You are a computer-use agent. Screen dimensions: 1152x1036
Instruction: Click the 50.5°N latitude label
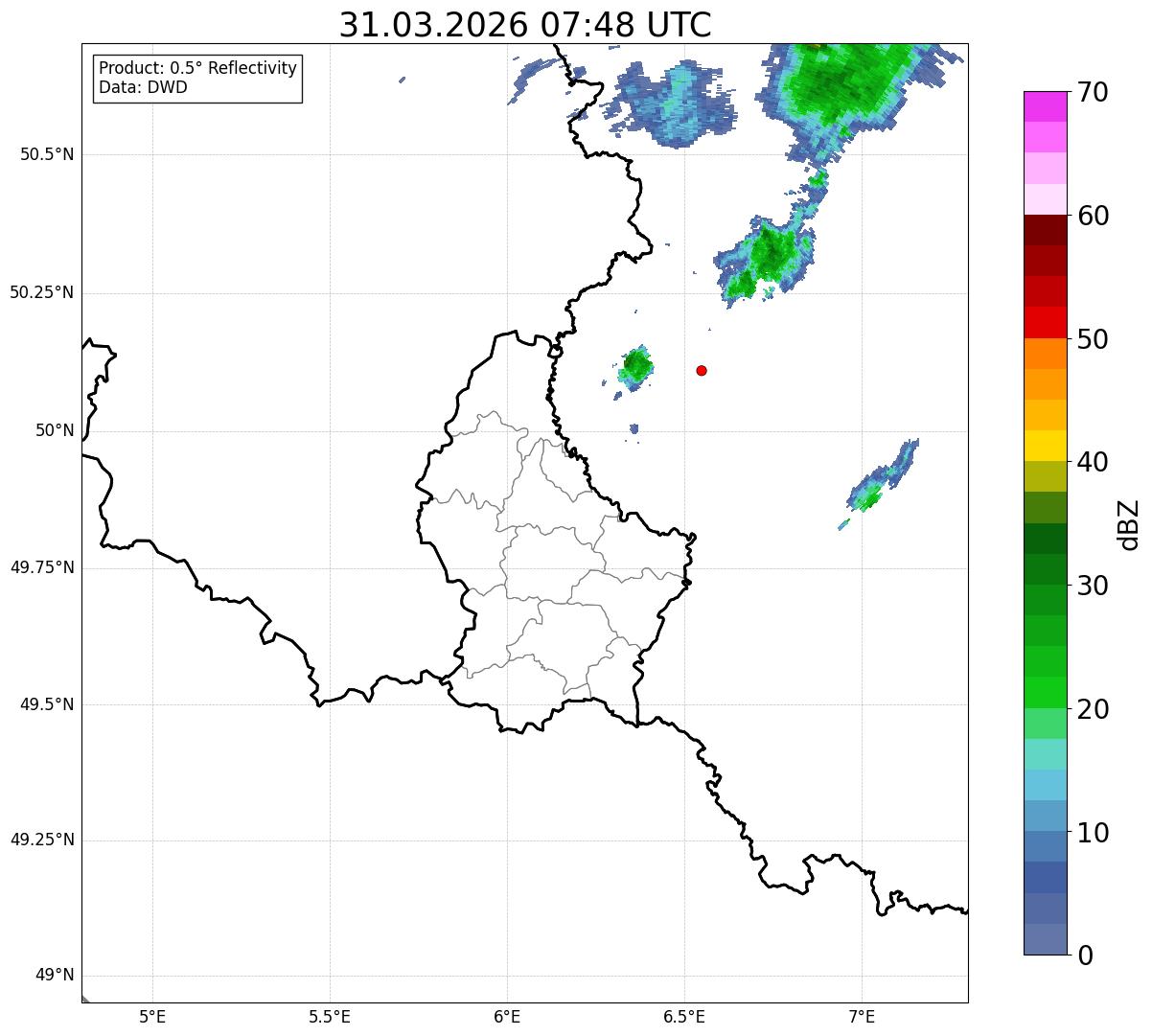click(47, 154)
